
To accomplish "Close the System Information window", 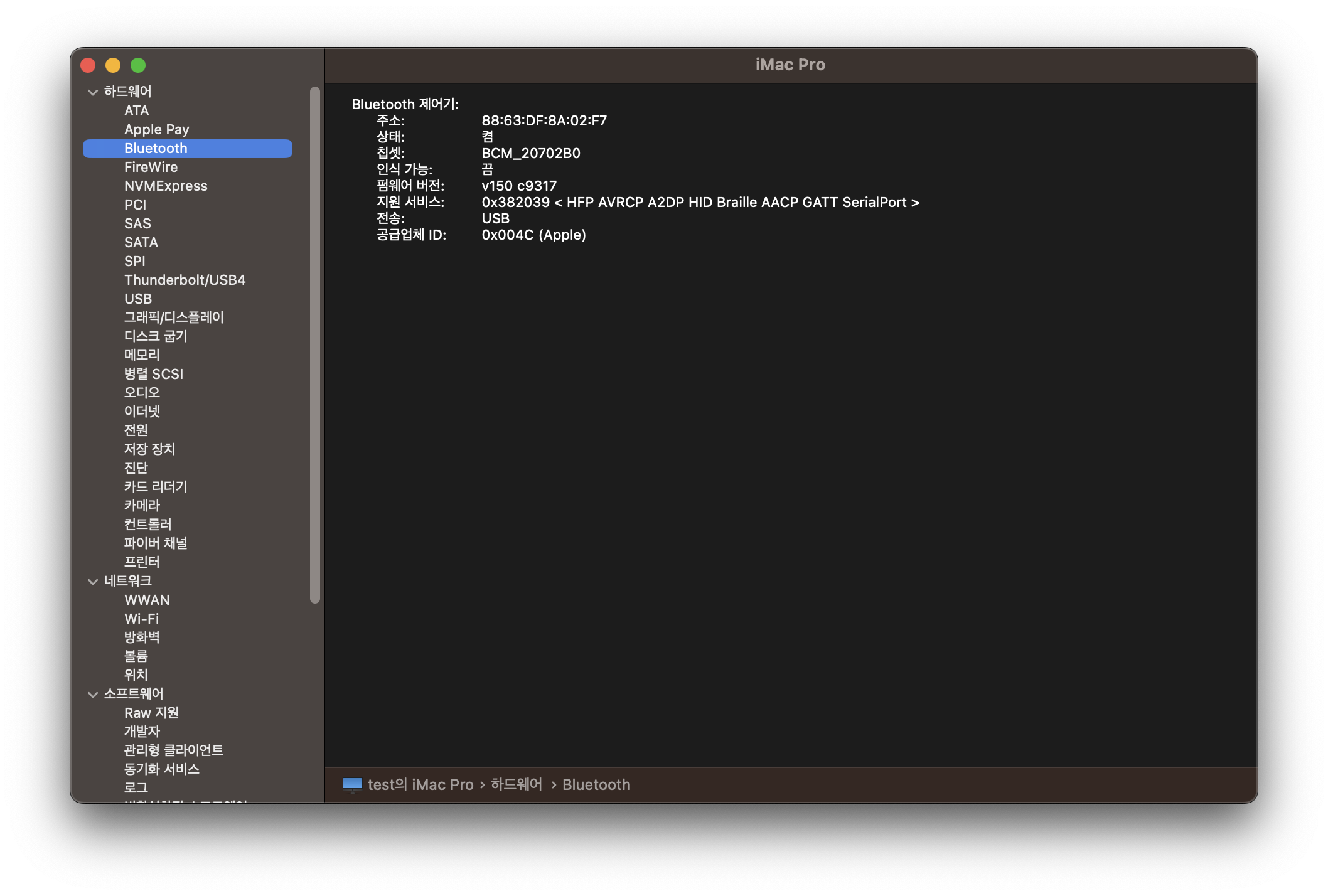I will 88,65.
